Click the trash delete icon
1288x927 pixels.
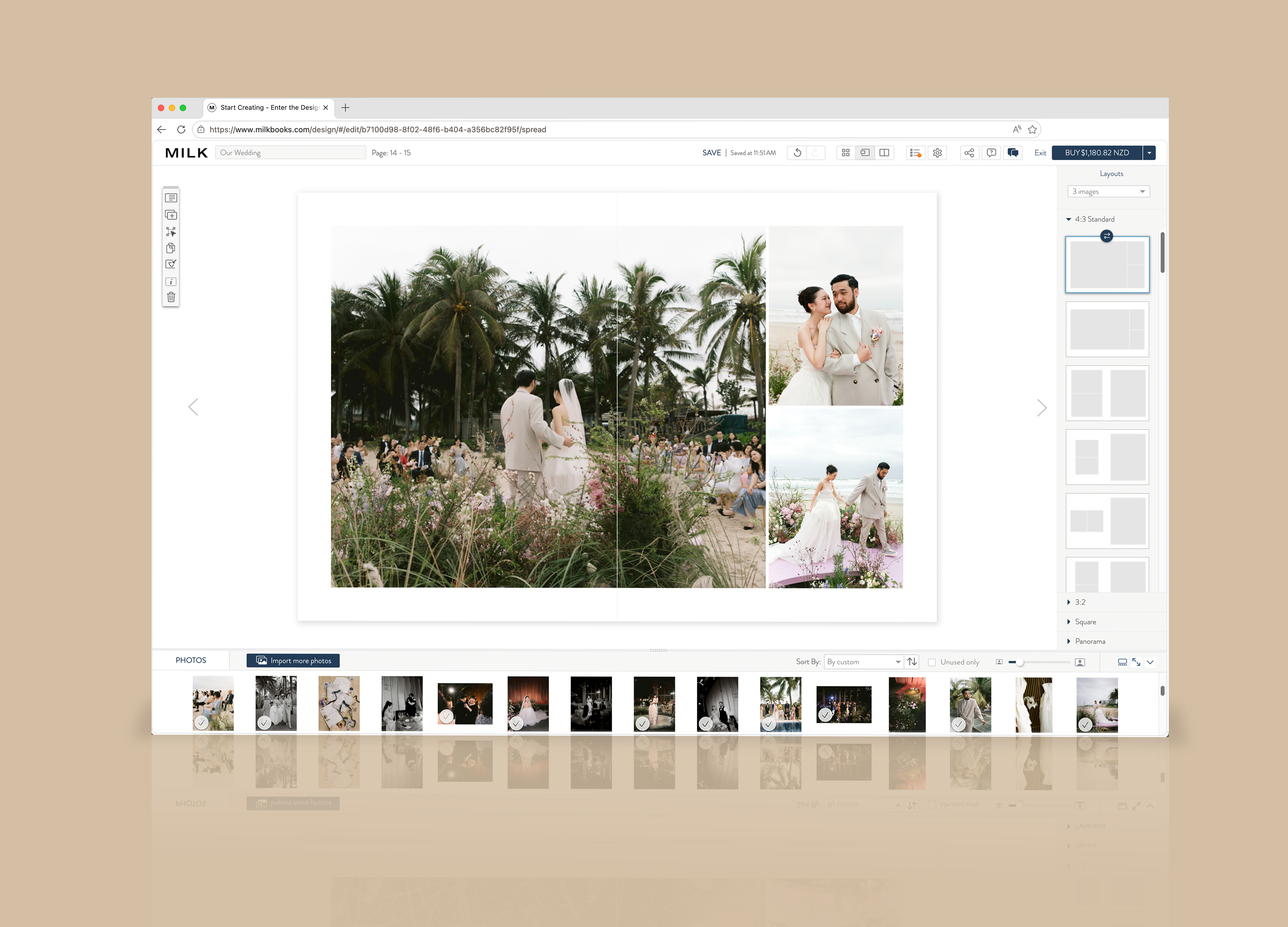[x=171, y=297]
